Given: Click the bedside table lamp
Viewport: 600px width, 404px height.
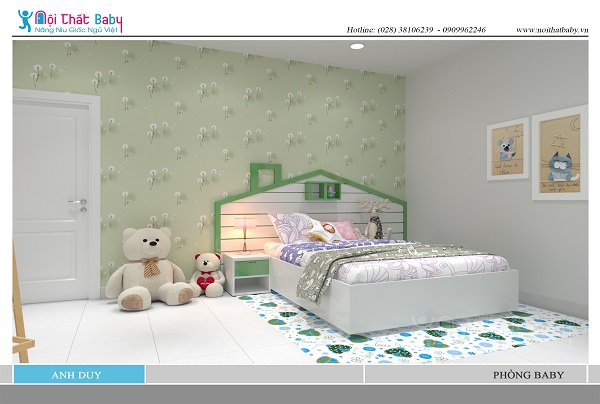Looking at the screenshot, I should coord(243,234).
